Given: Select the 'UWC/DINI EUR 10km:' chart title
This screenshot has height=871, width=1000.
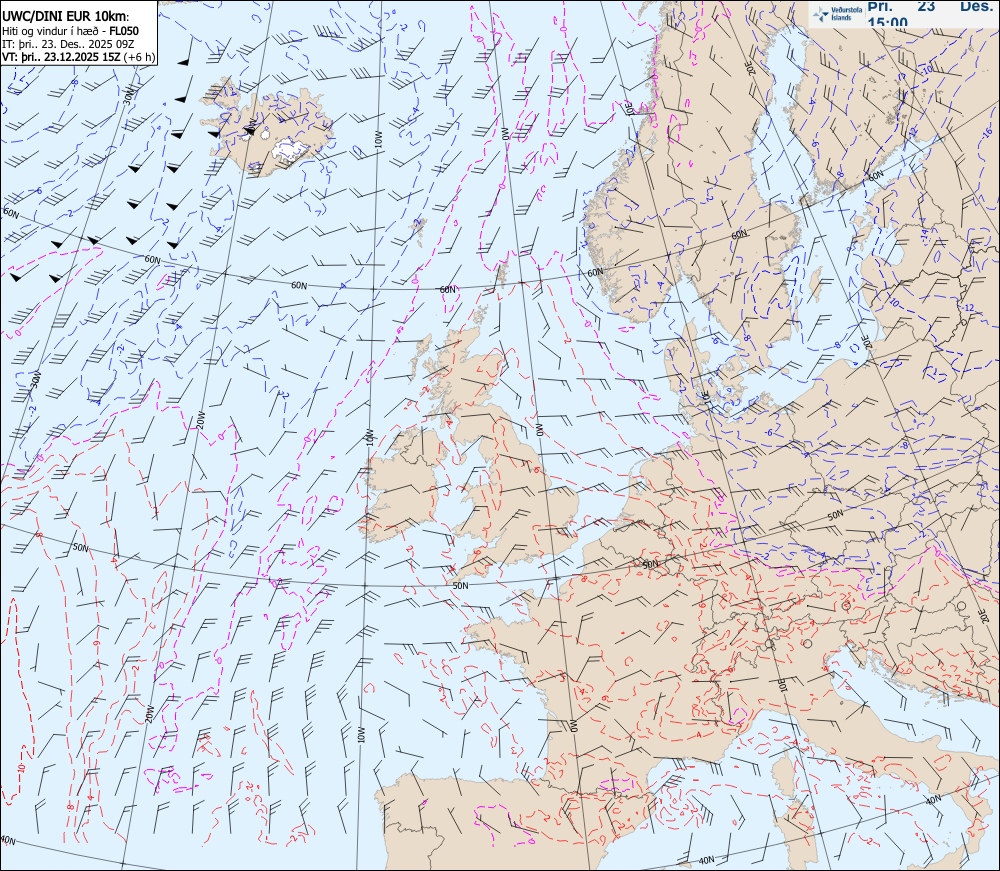Looking at the screenshot, I should click(x=66, y=17).
